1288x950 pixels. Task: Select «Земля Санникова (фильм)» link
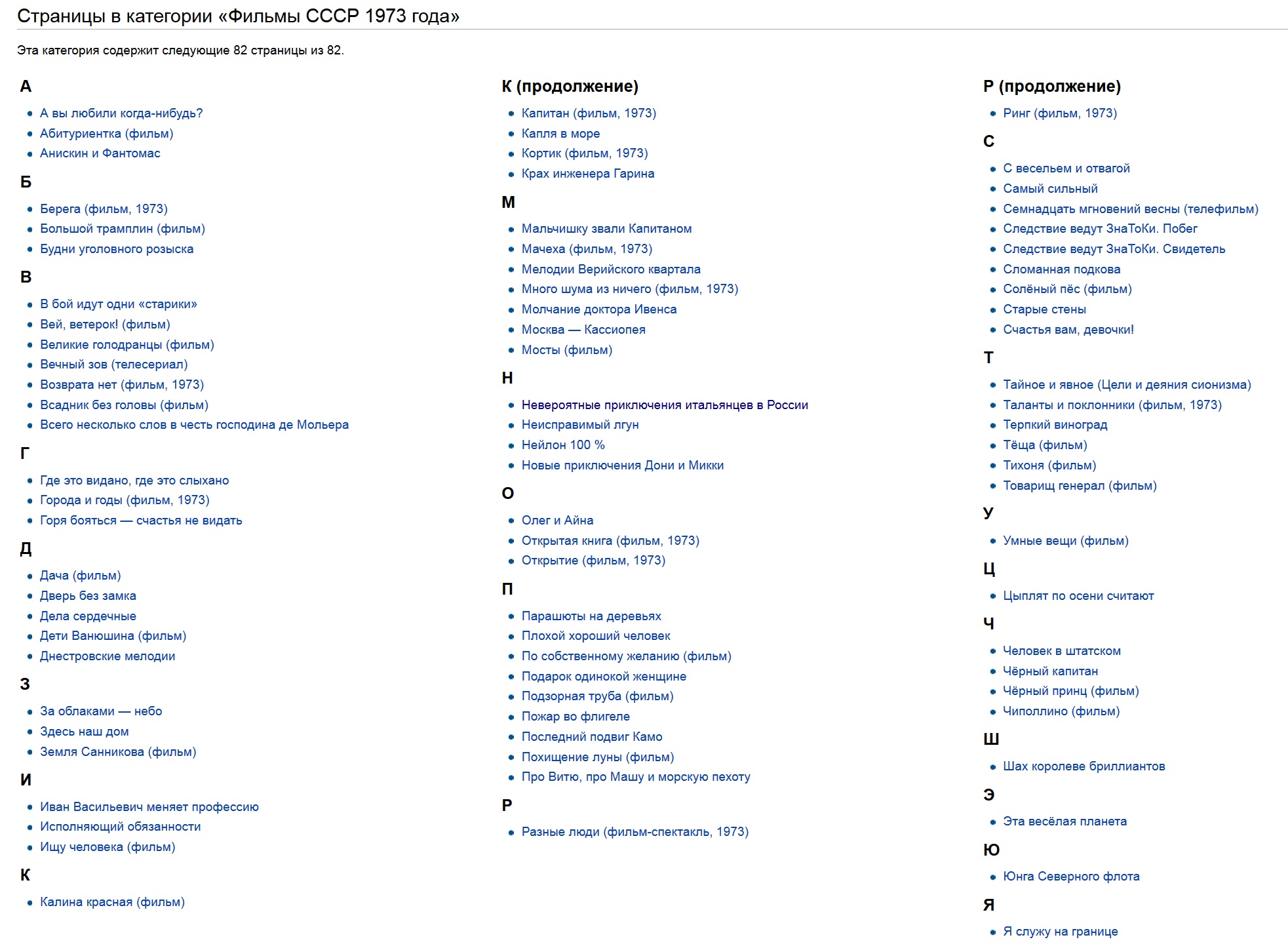[x=118, y=752]
